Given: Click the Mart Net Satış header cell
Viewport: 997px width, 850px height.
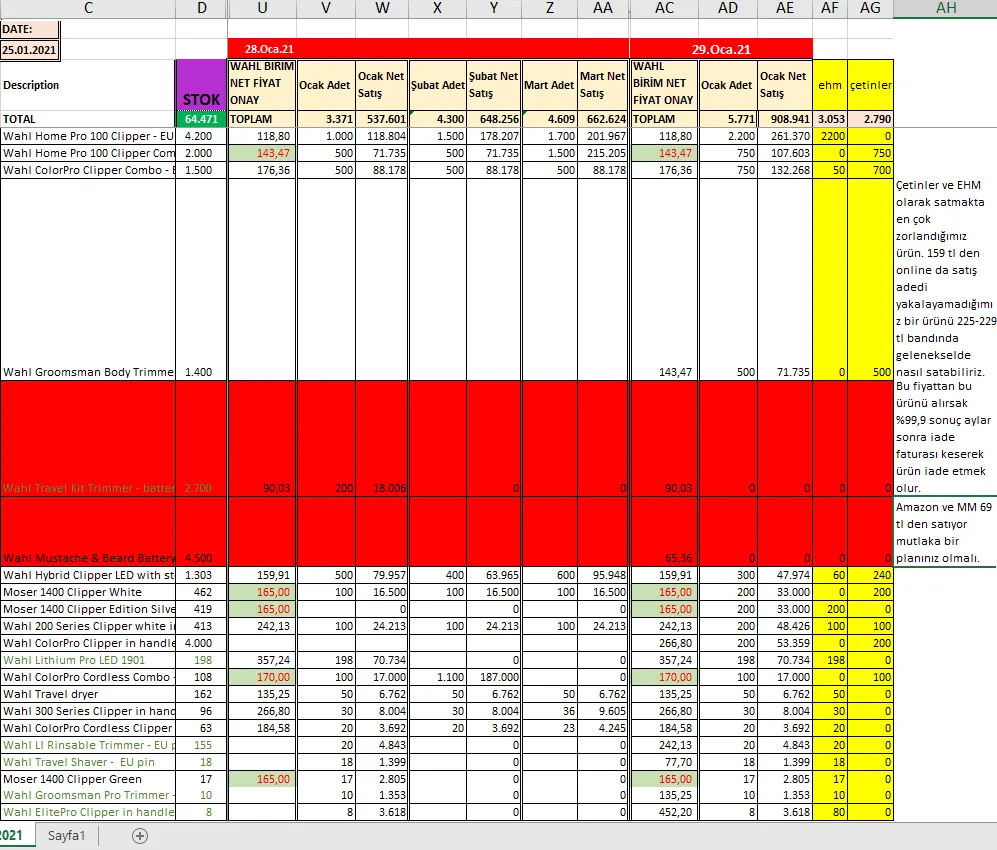Looking at the screenshot, I should pos(602,85).
